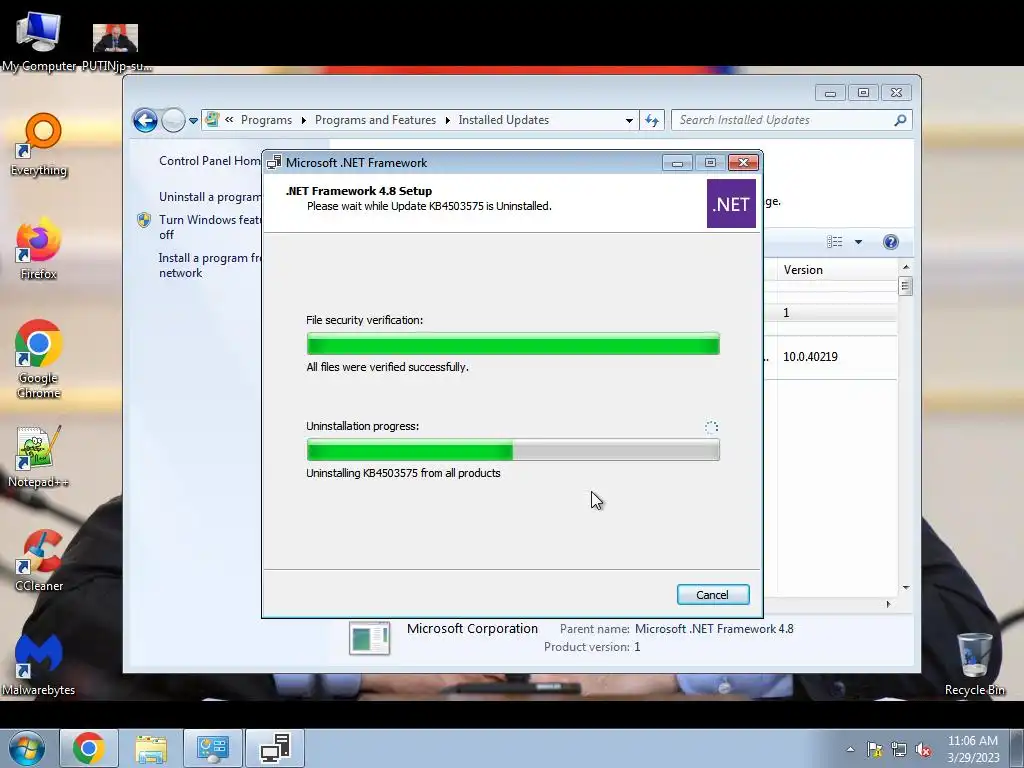Click the vertical scrollbar down arrow
The image size is (1024, 768).
click(x=906, y=588)
